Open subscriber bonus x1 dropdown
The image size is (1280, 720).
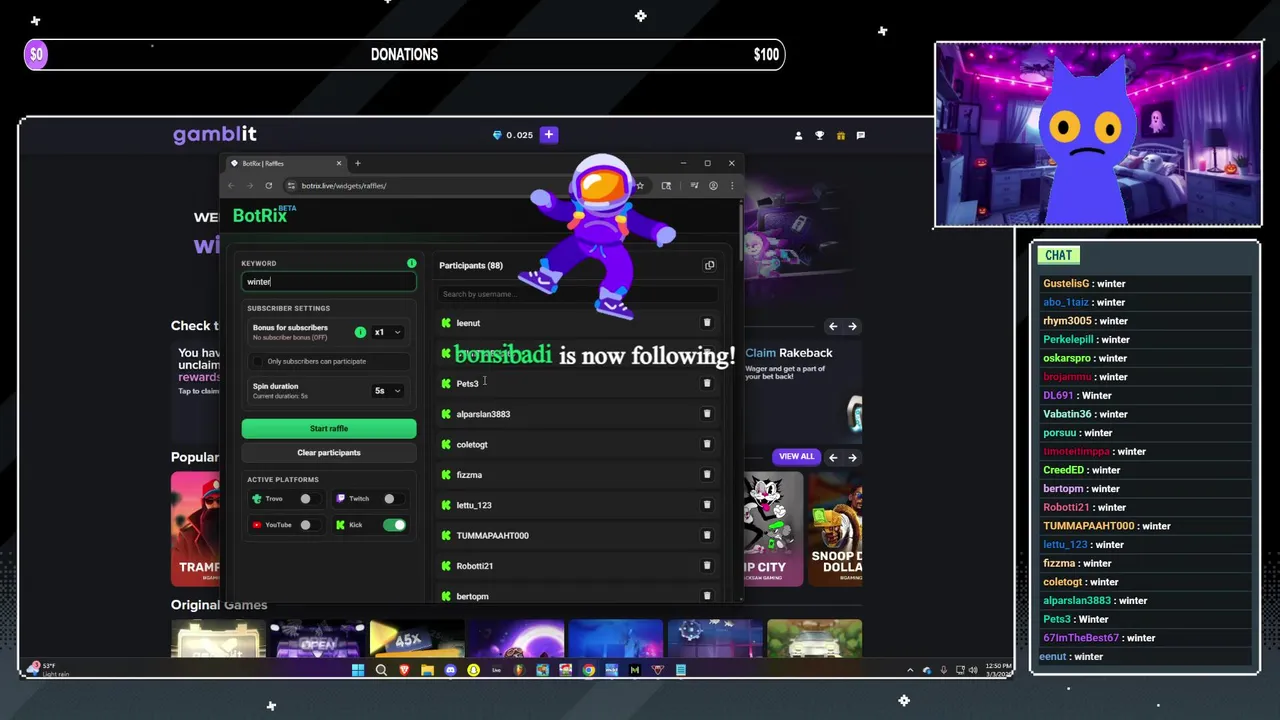[x=387, y=332]
